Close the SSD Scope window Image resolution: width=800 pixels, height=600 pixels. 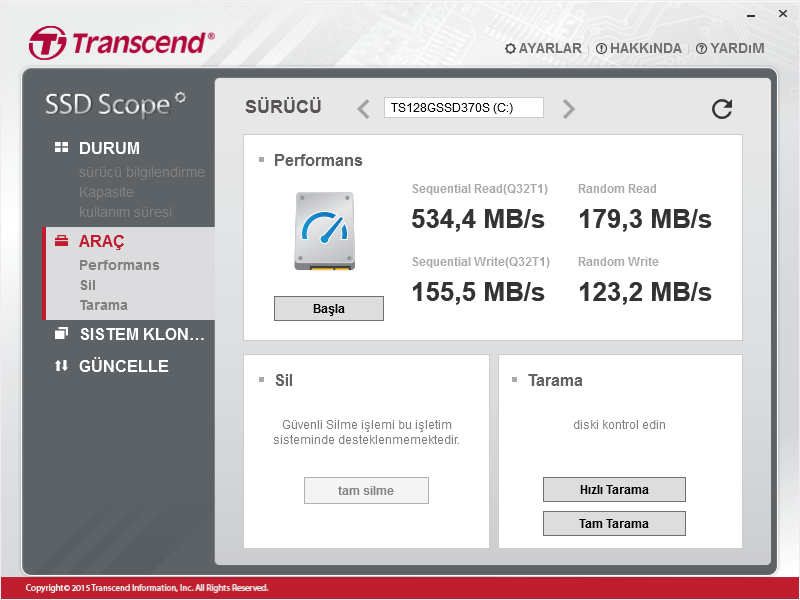pos(783,14)
